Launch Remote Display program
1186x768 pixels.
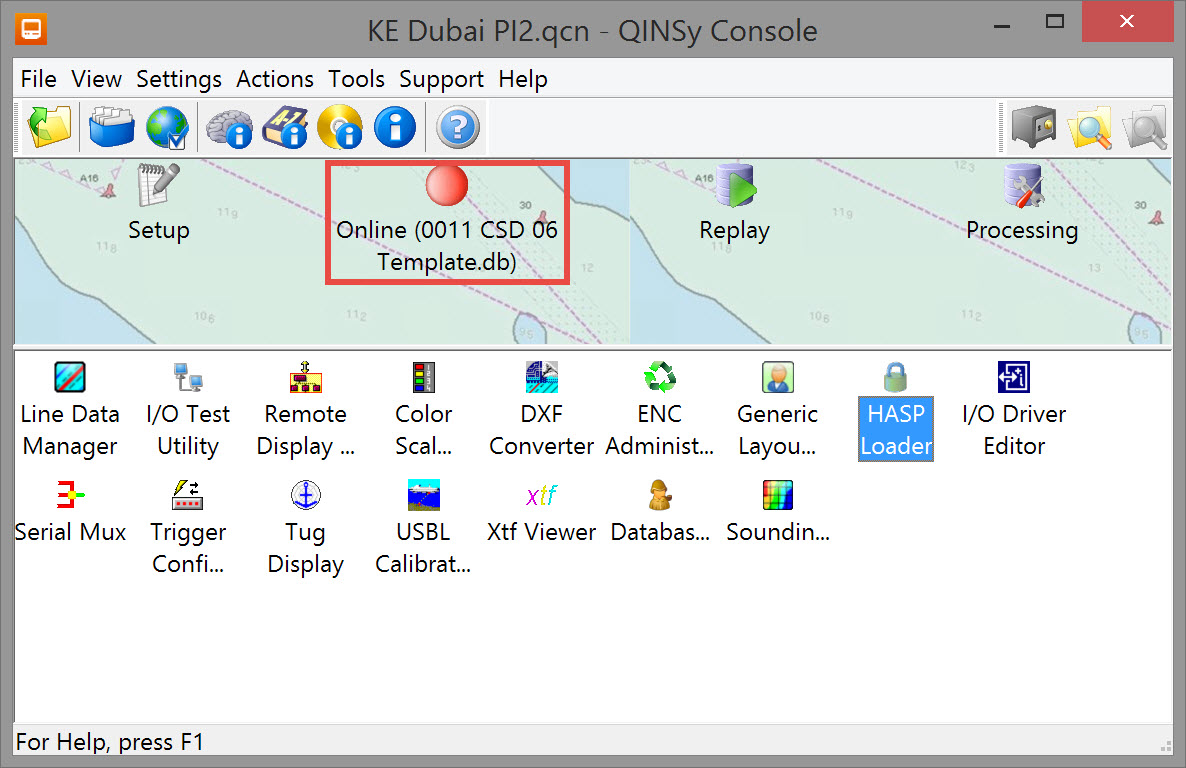(306, 409)
